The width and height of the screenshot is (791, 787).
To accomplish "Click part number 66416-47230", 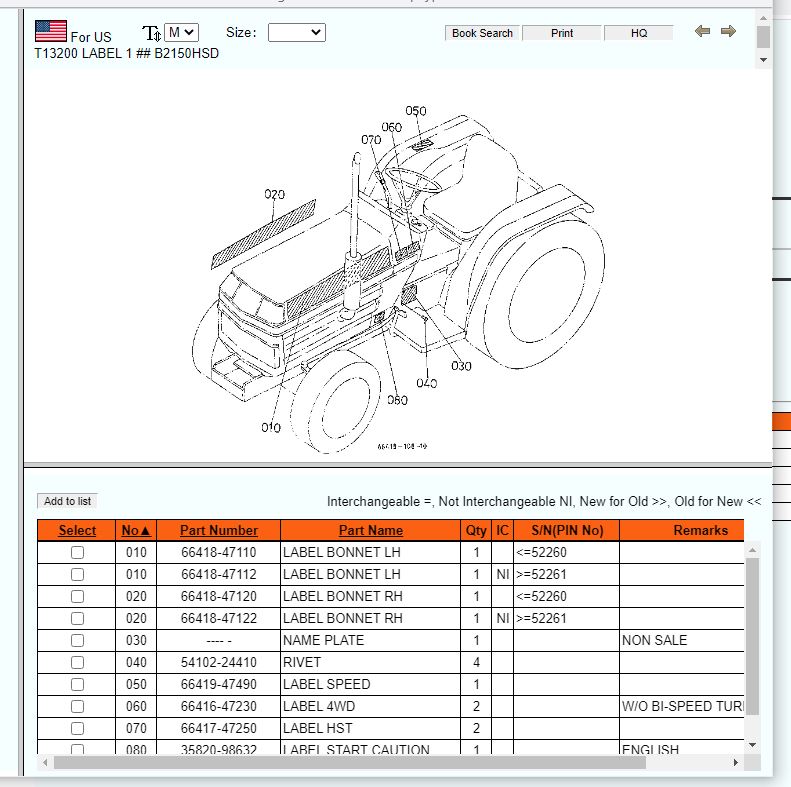I will [x=219, y=707].
